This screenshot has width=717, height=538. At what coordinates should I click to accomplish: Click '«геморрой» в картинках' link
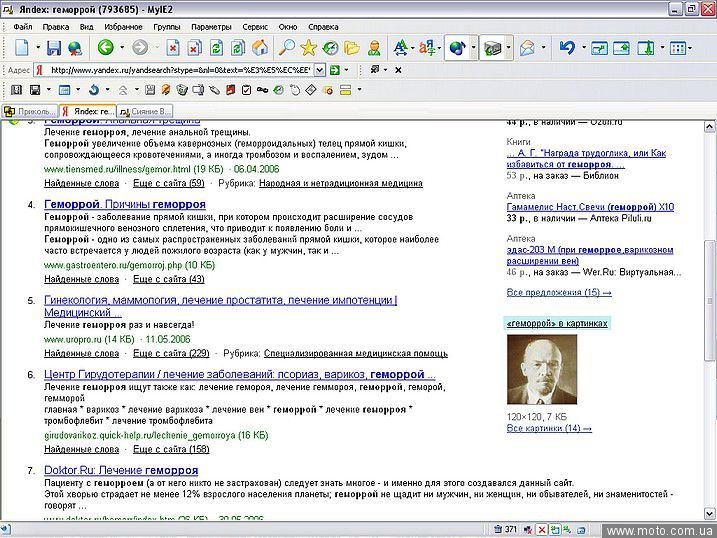(x=557, y=324)
